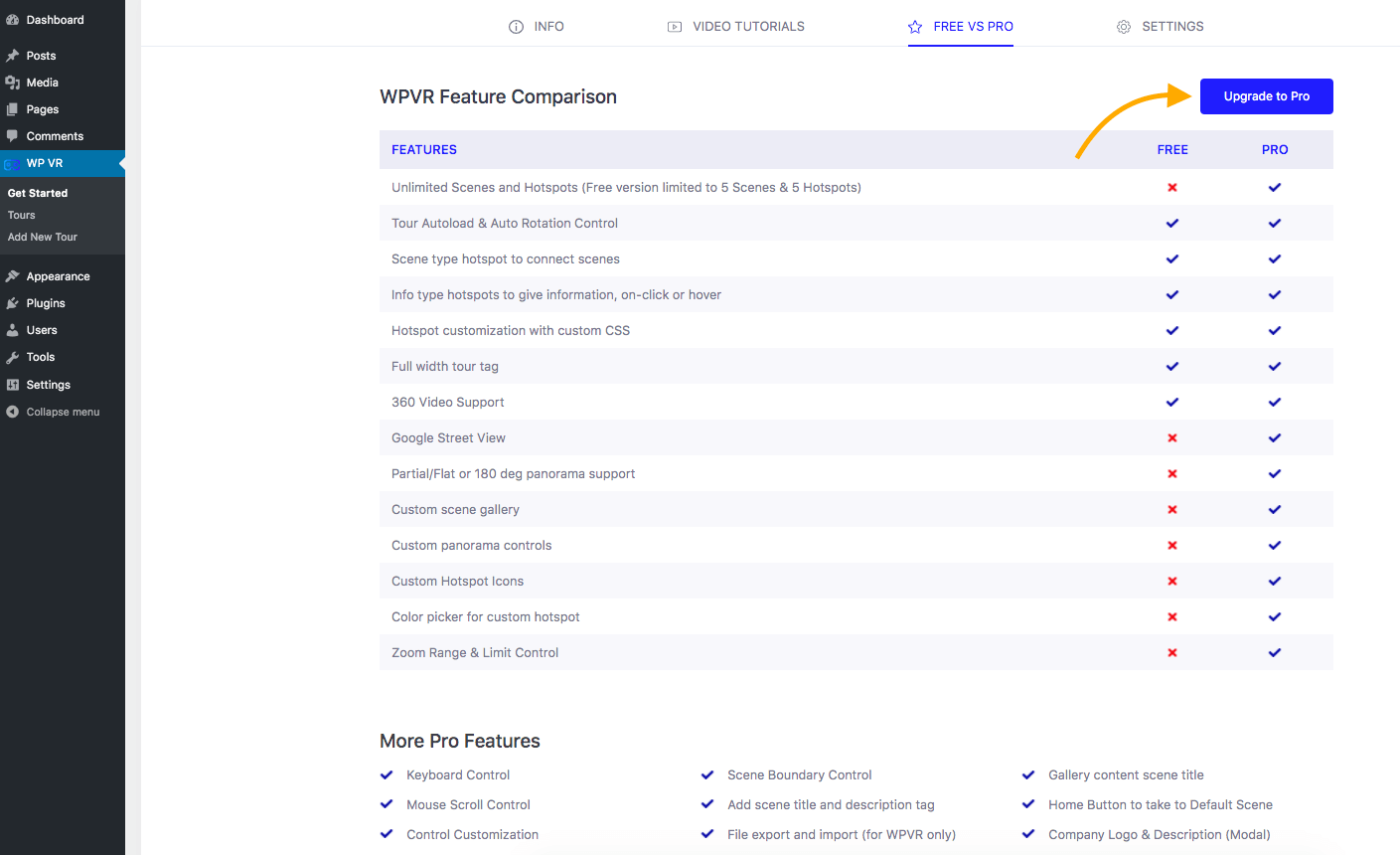Click the 'More Pro Features' heading

click(x=460, y=741)
